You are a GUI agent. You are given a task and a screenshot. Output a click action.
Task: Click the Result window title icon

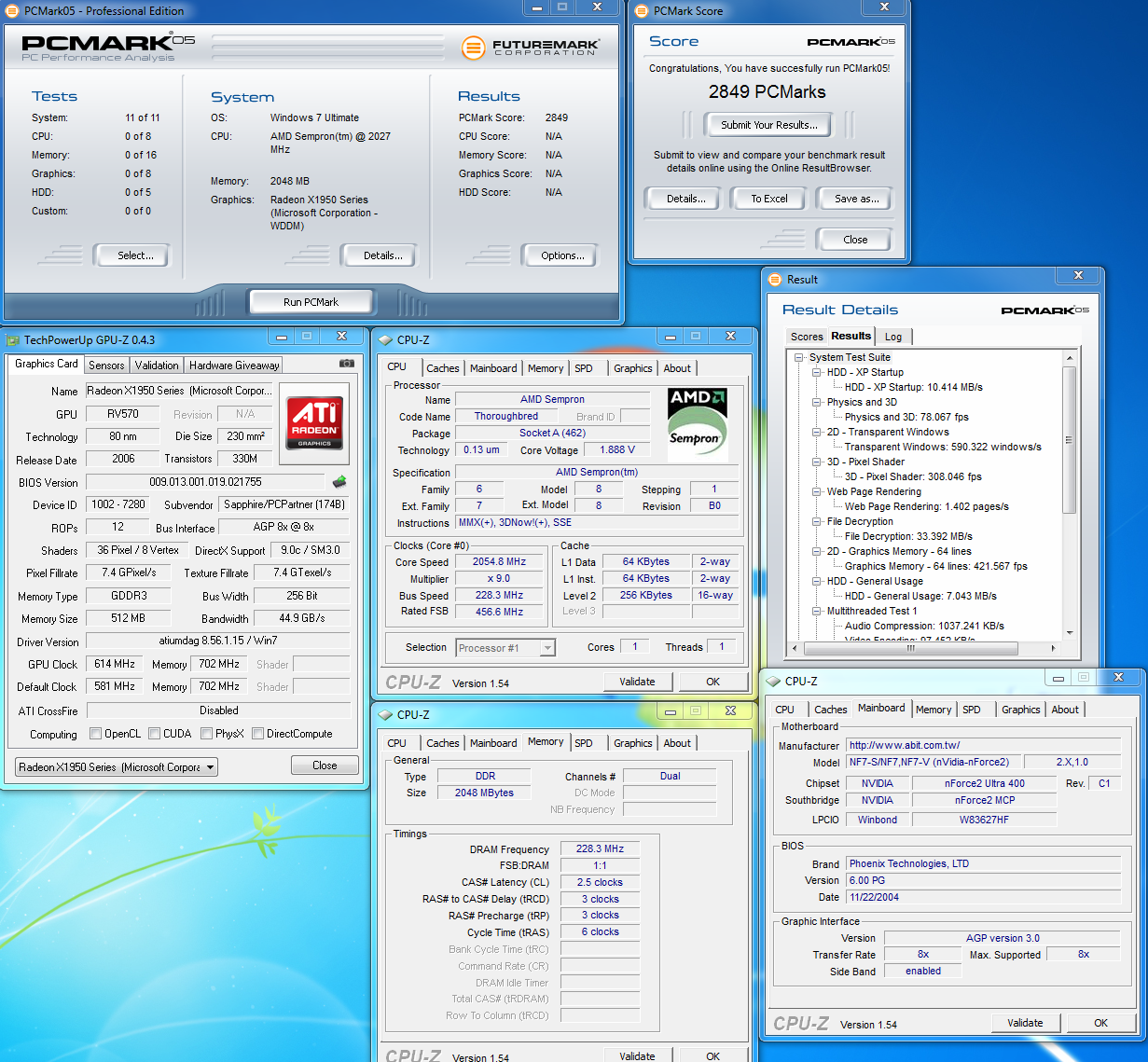pyautogui.click(x=774, y=280)
